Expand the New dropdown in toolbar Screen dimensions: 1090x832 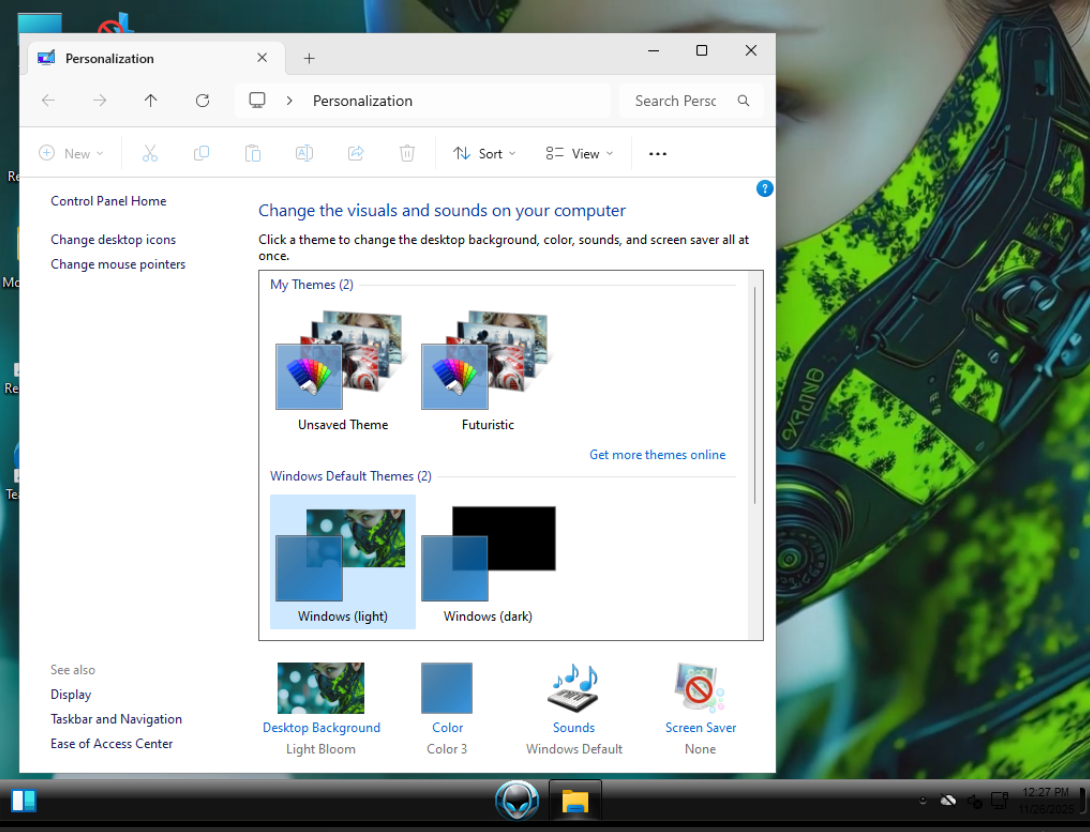[x=71, y=154]
